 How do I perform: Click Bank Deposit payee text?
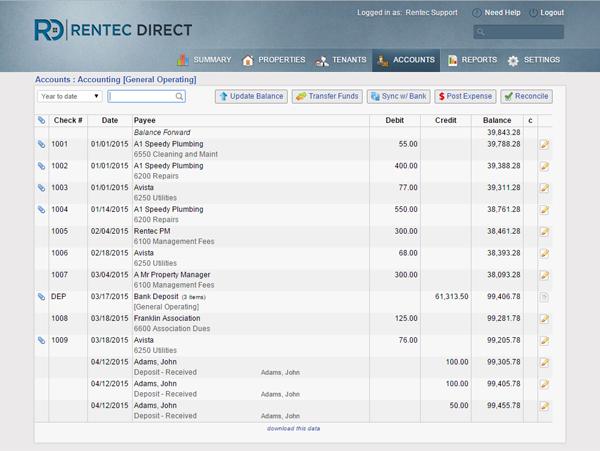pyautogui.click(x=156, y=297)
